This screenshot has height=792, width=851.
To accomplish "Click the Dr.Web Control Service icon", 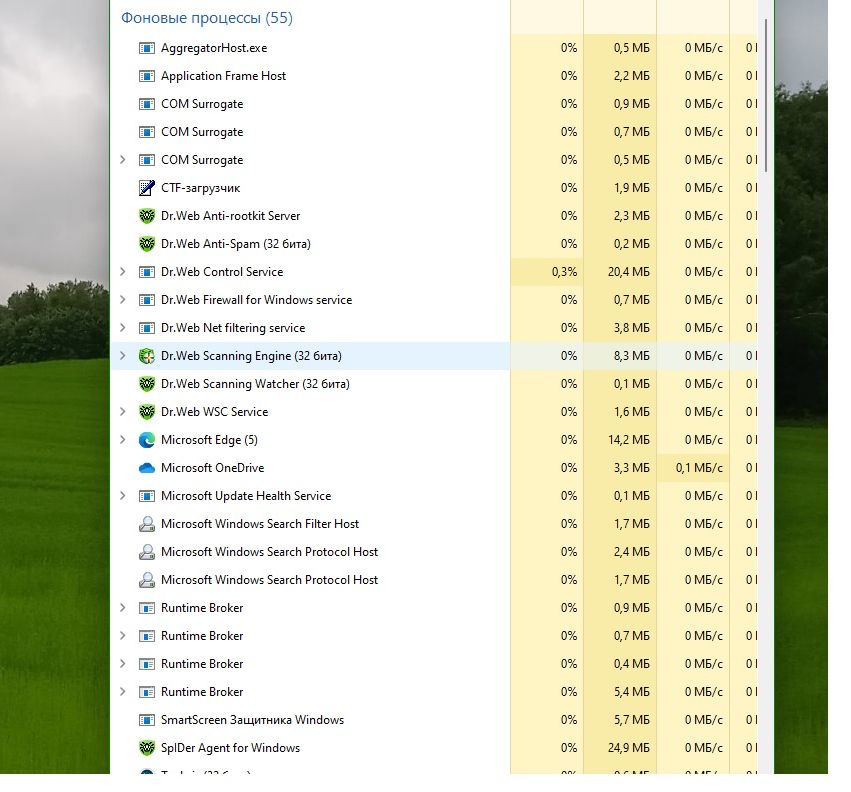I will coord(147,272).
